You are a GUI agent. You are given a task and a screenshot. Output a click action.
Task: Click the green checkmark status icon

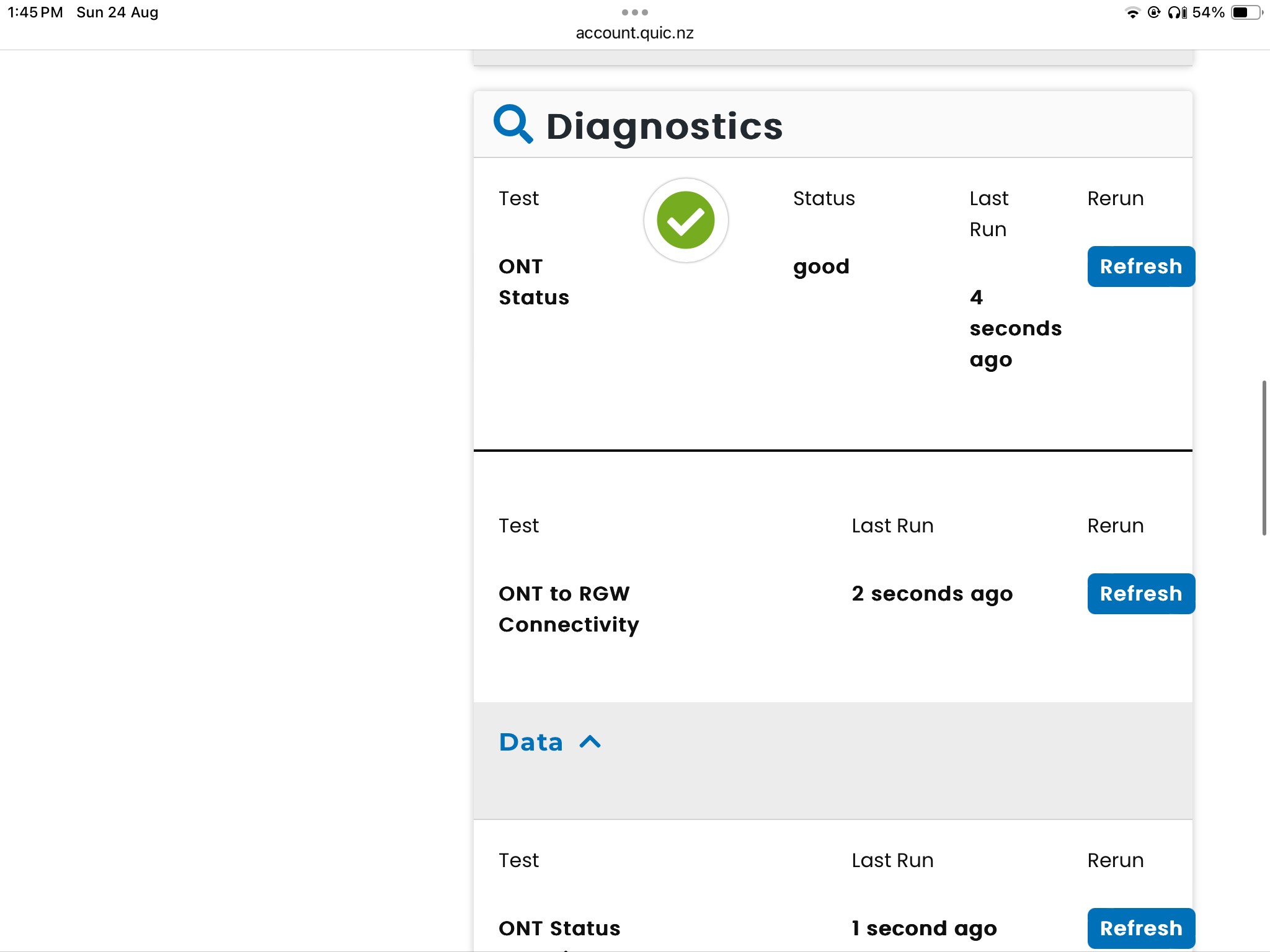tap(686, 220)
